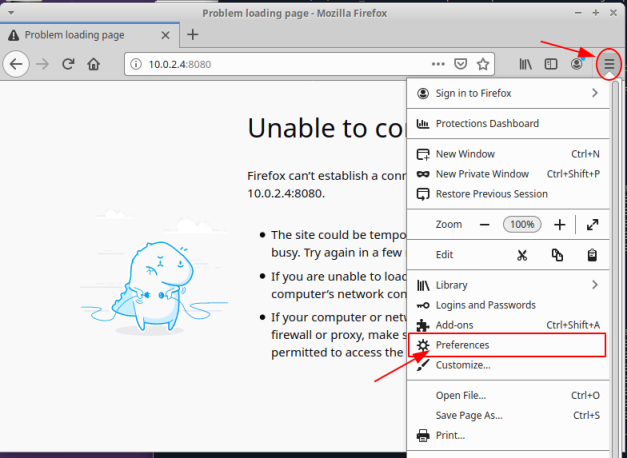Viewport: 627px width, 458px height.
Task: Open Add-ons from the menu
Action: tap(508, 325)
